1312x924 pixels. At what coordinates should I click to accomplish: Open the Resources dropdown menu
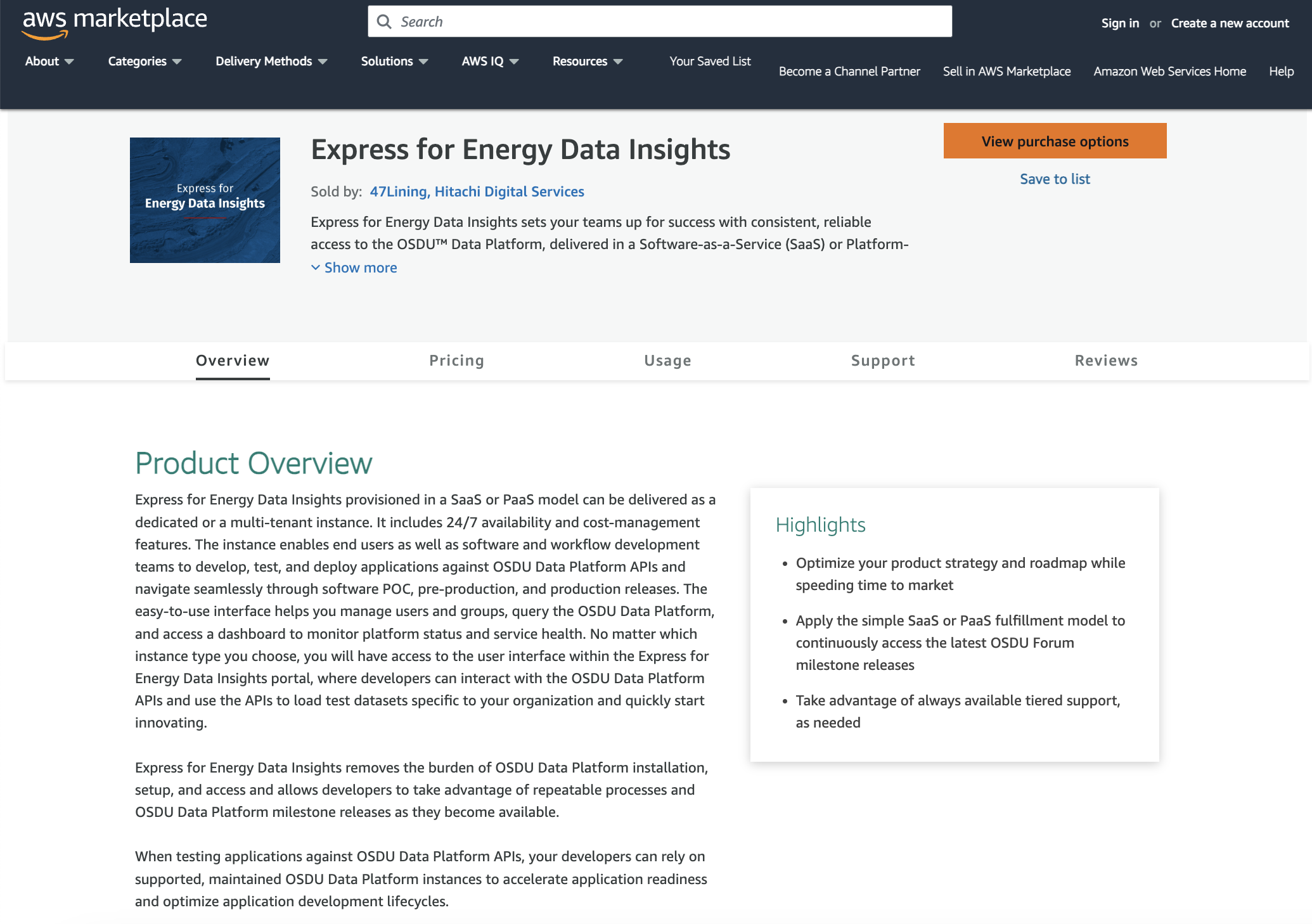pos(588,61)
